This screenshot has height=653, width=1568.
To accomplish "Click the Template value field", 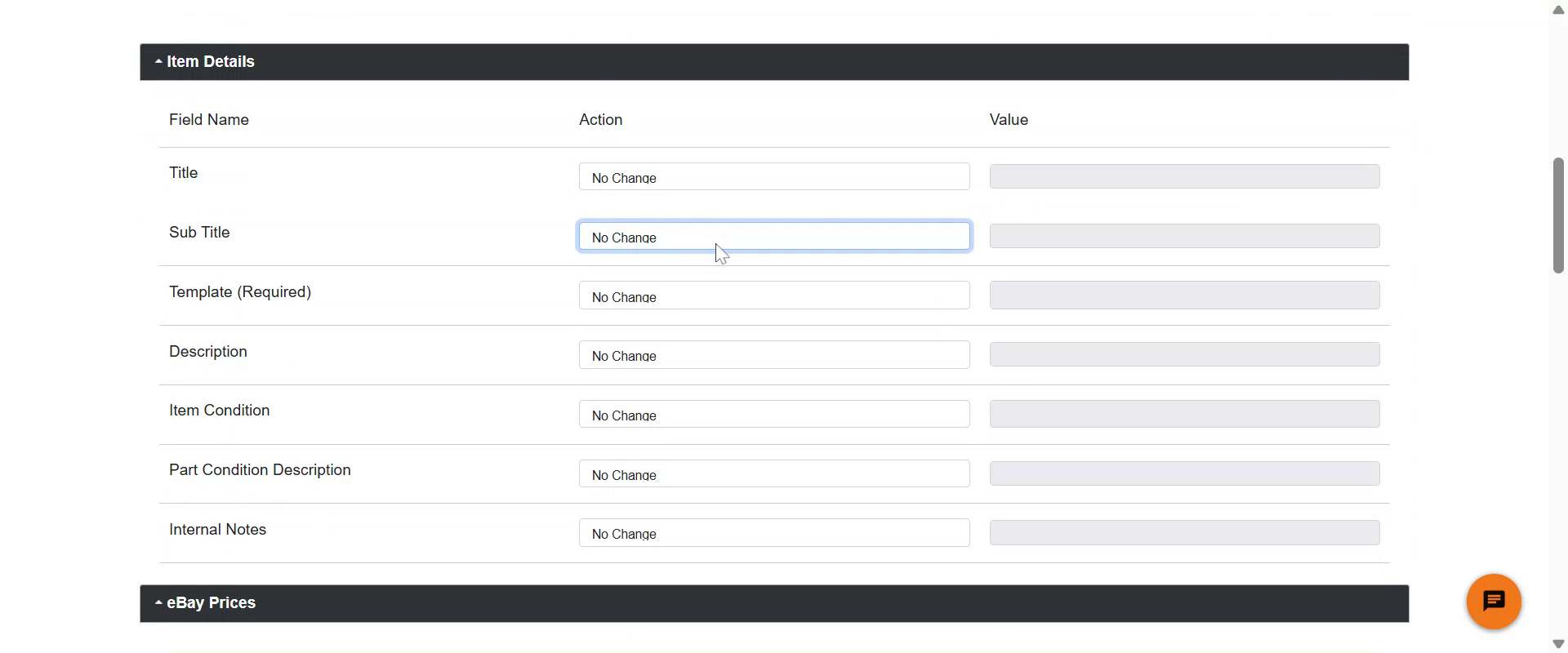I will pos(1184,295).
